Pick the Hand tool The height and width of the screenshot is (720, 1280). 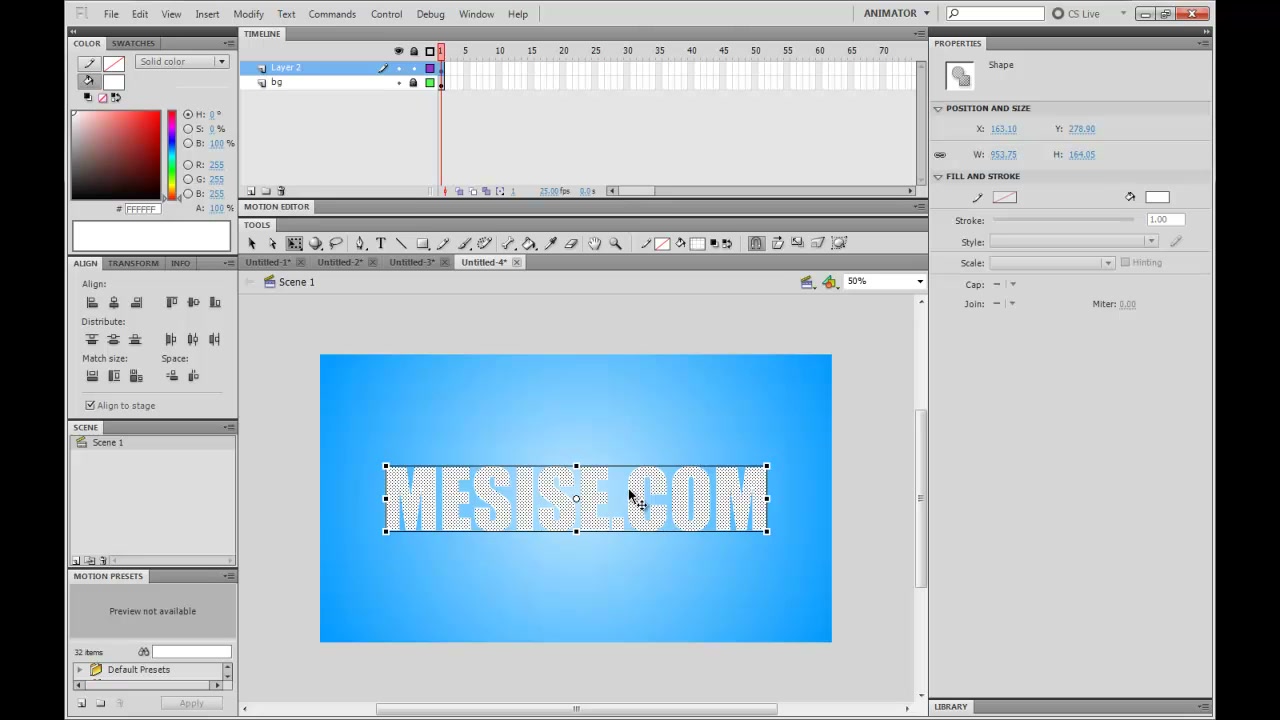click(x=595, y=243)
